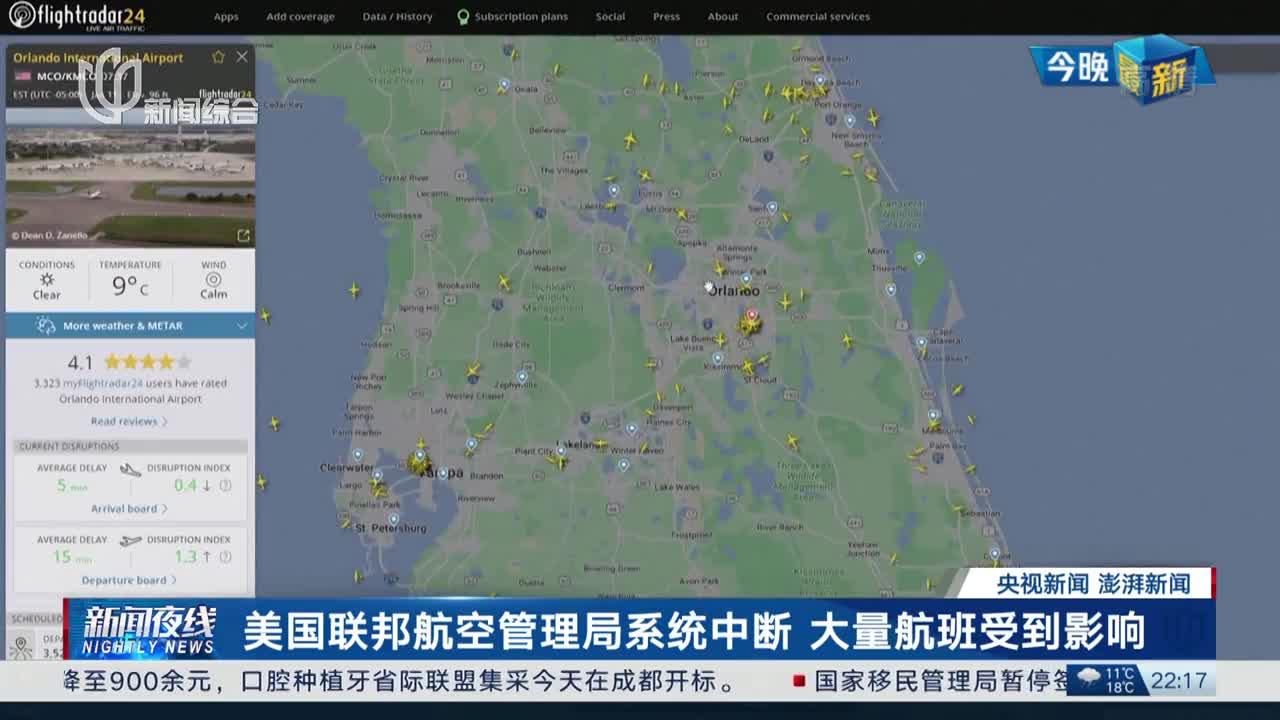Open the Apps menu

pos(226,16)
